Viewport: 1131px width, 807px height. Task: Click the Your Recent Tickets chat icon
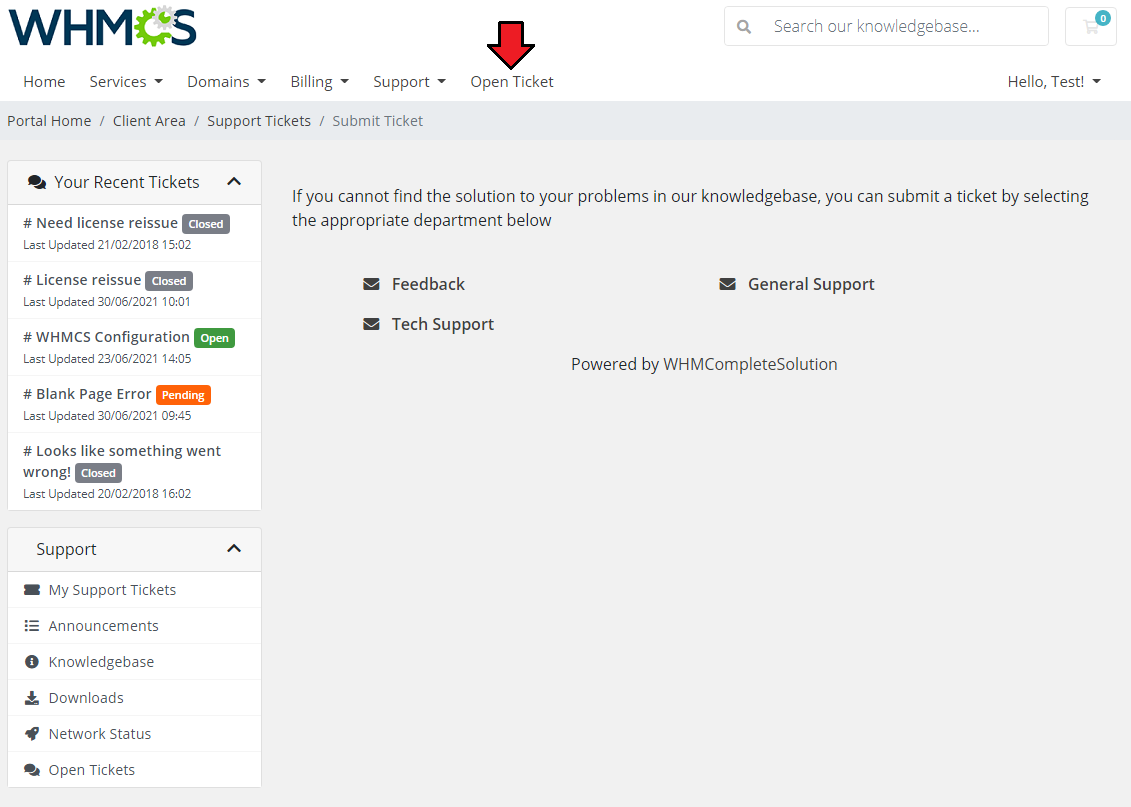[37, 182]
